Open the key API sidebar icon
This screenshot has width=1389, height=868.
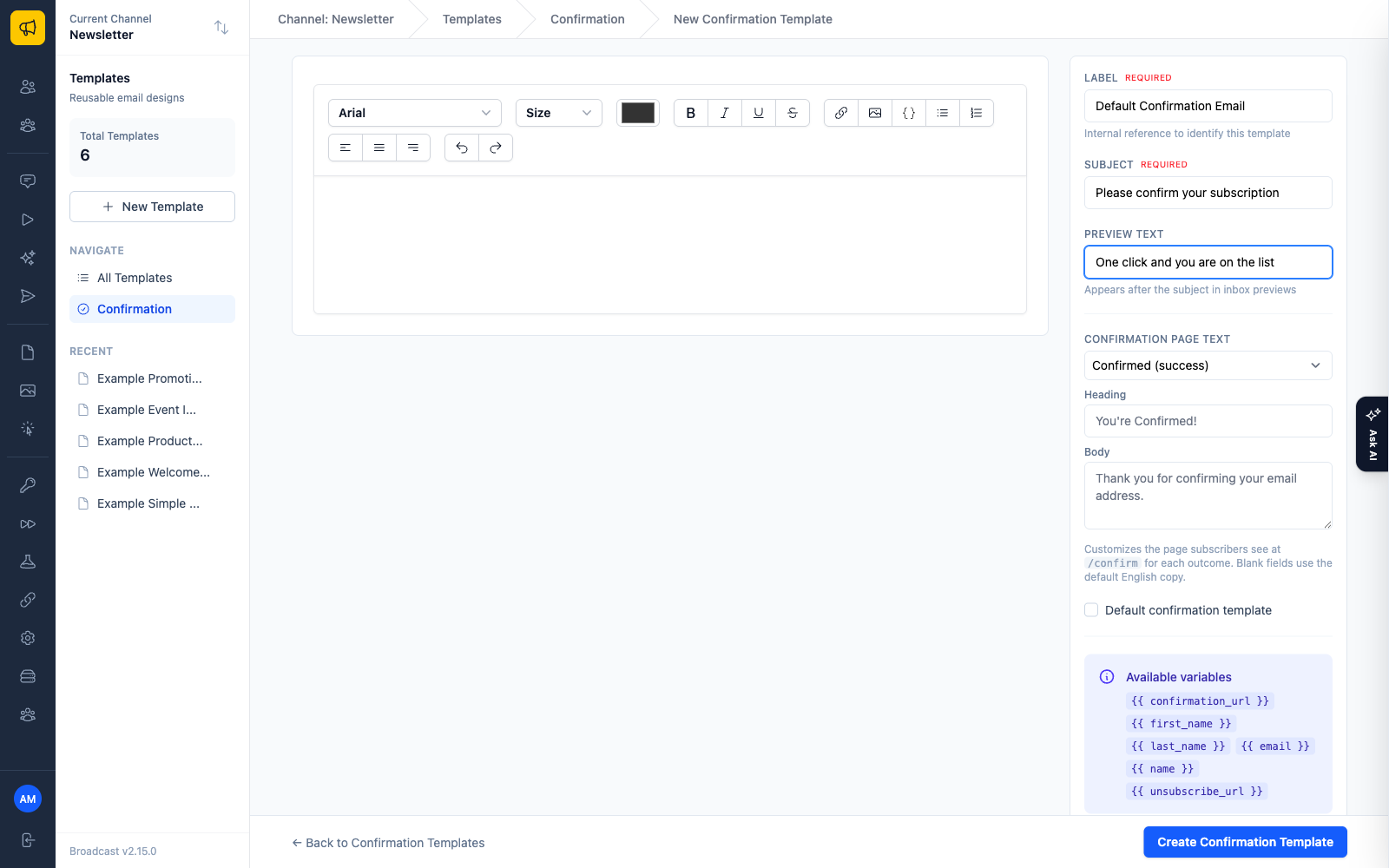tap(28, 485)
